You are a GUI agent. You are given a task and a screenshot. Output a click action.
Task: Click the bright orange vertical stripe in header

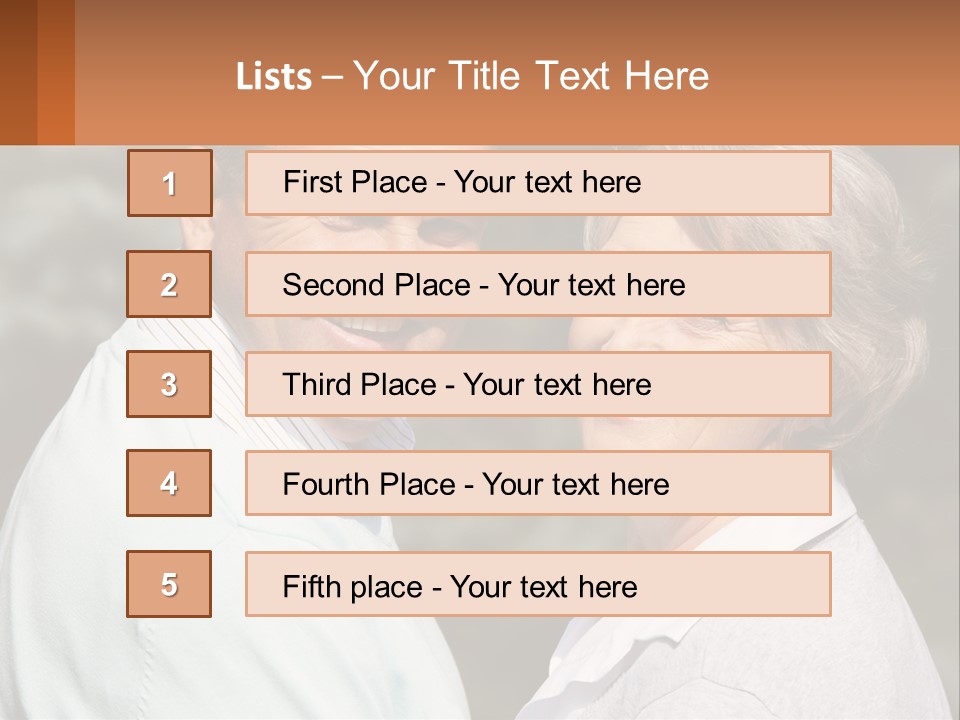56,72
